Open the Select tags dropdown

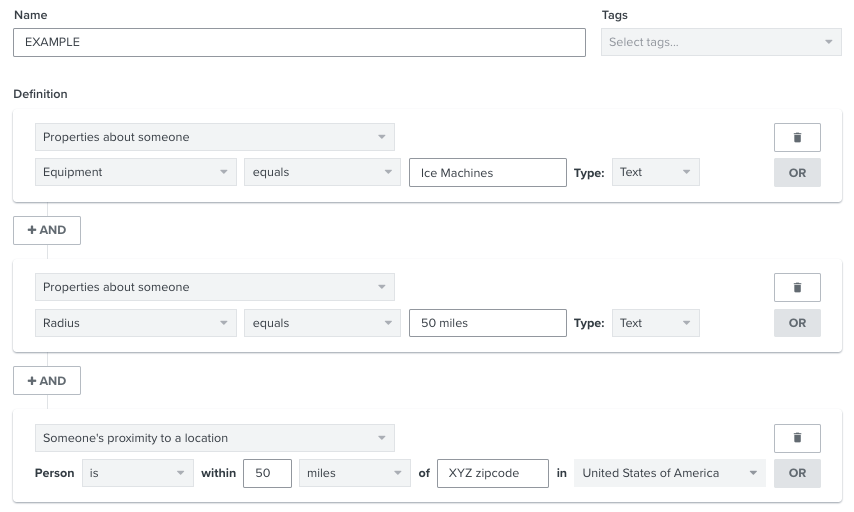pyautogui.click(x=721, y=42)
